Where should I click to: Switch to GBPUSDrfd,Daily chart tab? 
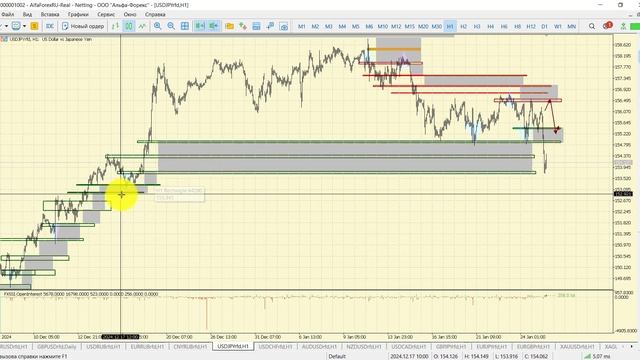(x=57, y=347)
